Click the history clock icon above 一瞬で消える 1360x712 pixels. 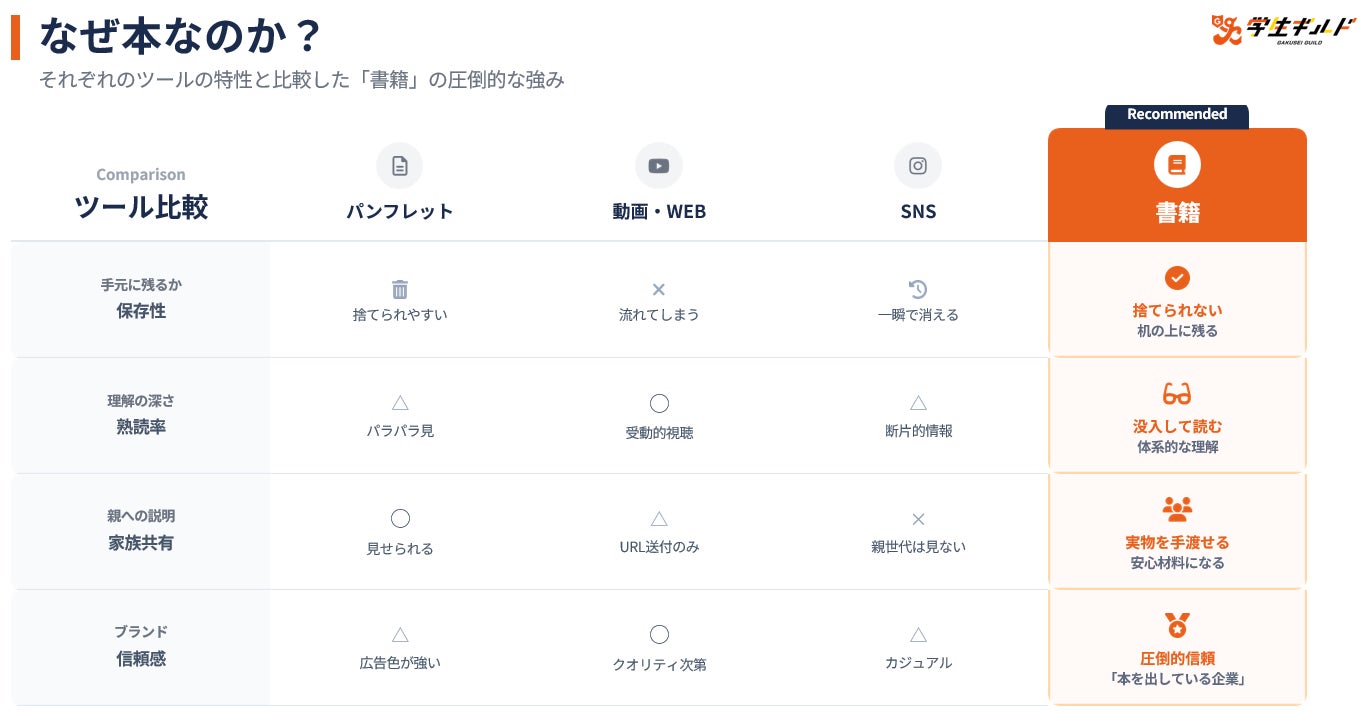(x=918, y=290)
